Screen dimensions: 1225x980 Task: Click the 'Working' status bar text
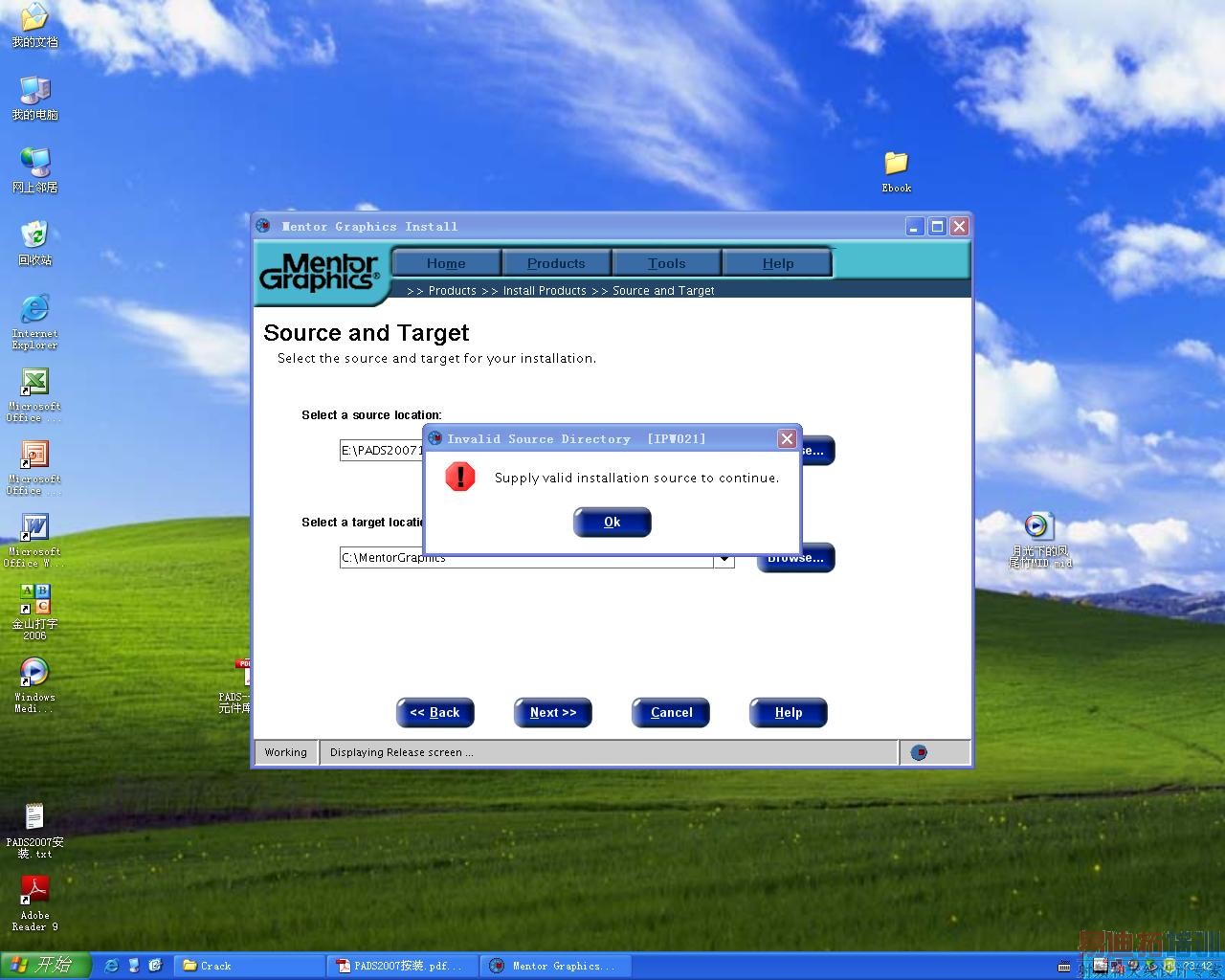pos(286,753)
